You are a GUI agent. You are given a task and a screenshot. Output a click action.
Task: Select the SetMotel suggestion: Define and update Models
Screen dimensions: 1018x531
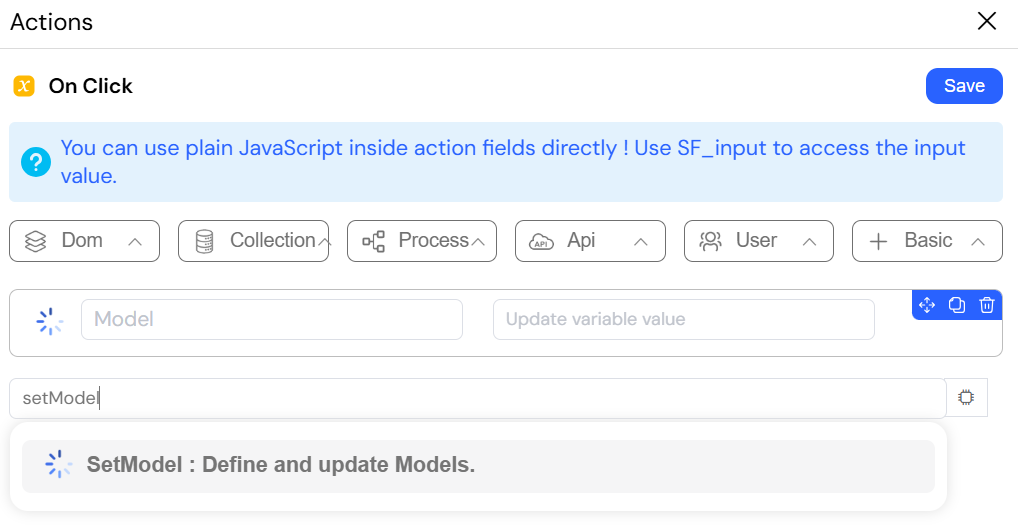click(478, 466)
